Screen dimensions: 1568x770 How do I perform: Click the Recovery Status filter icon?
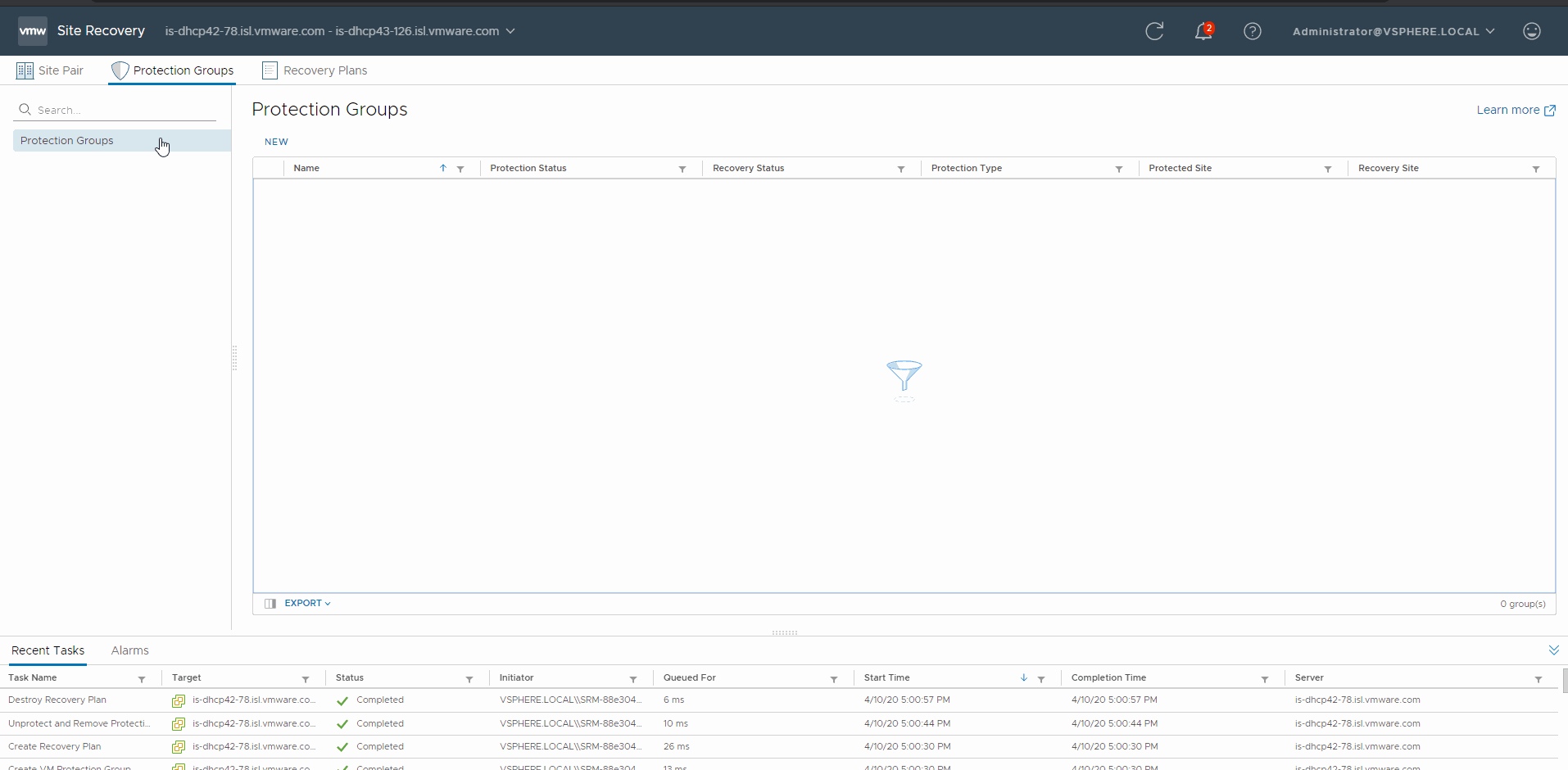click(900, 169)
